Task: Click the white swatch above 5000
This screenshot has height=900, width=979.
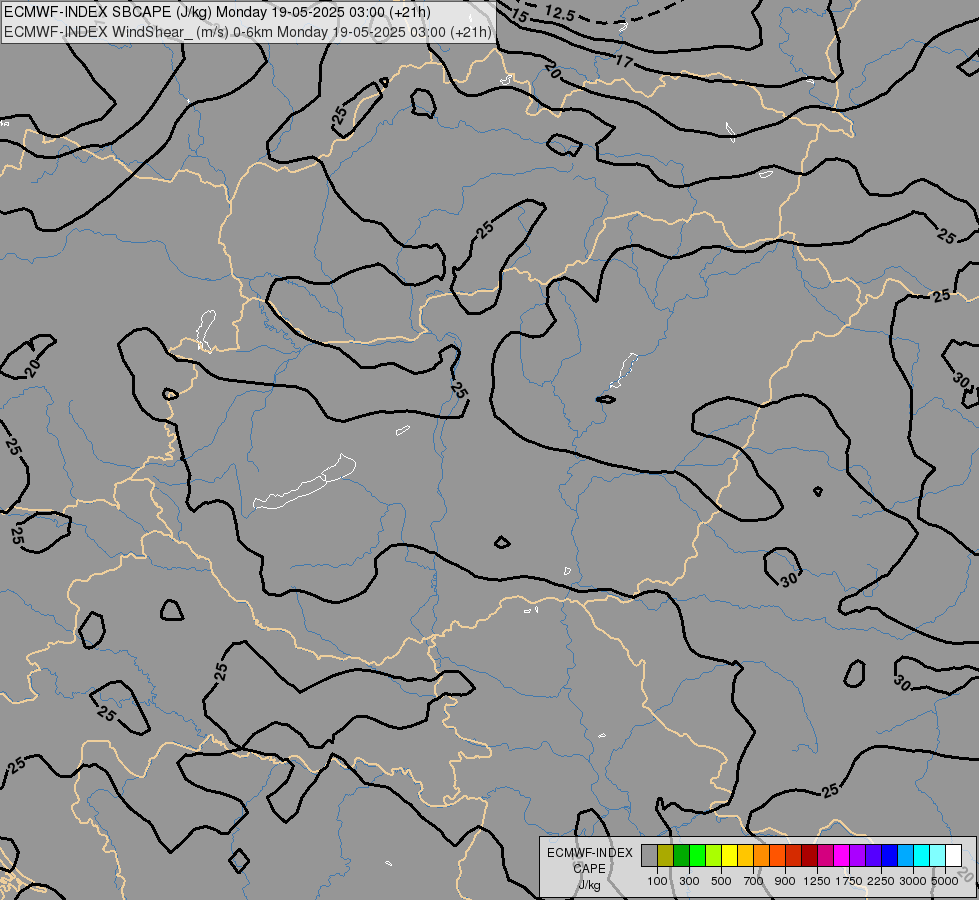Action: 953,856
